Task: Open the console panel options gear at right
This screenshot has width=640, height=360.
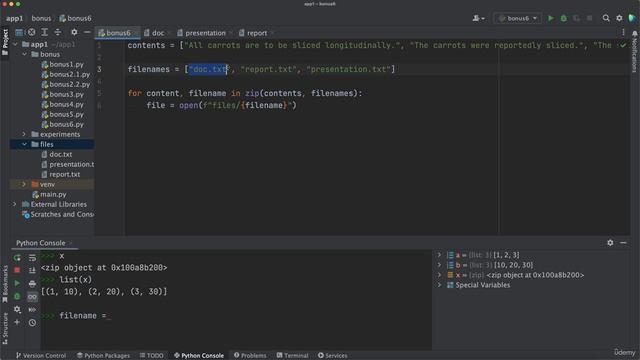Action: pos(610,243)
